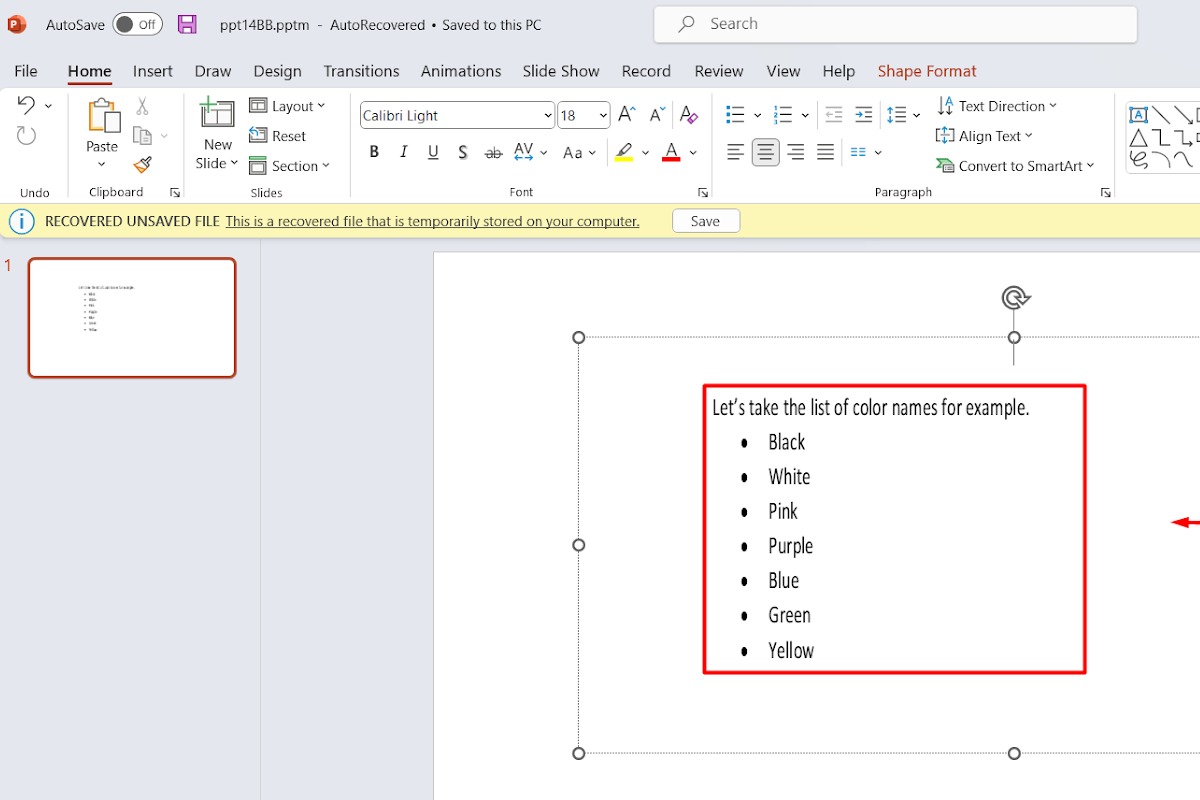Click the New Slide icon

(x=217, y=113)
